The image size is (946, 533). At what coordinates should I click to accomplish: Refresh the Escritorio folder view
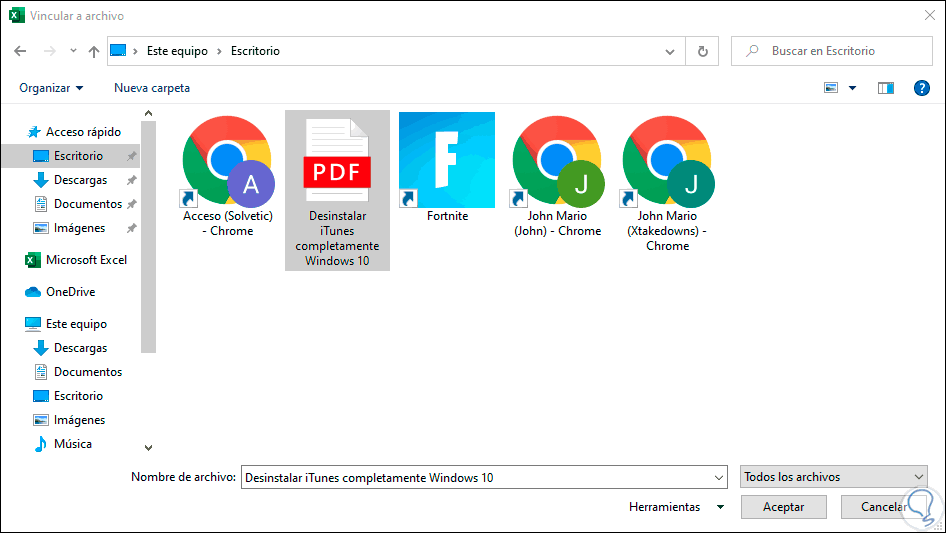pyautogui.click(x=702, y=51)
